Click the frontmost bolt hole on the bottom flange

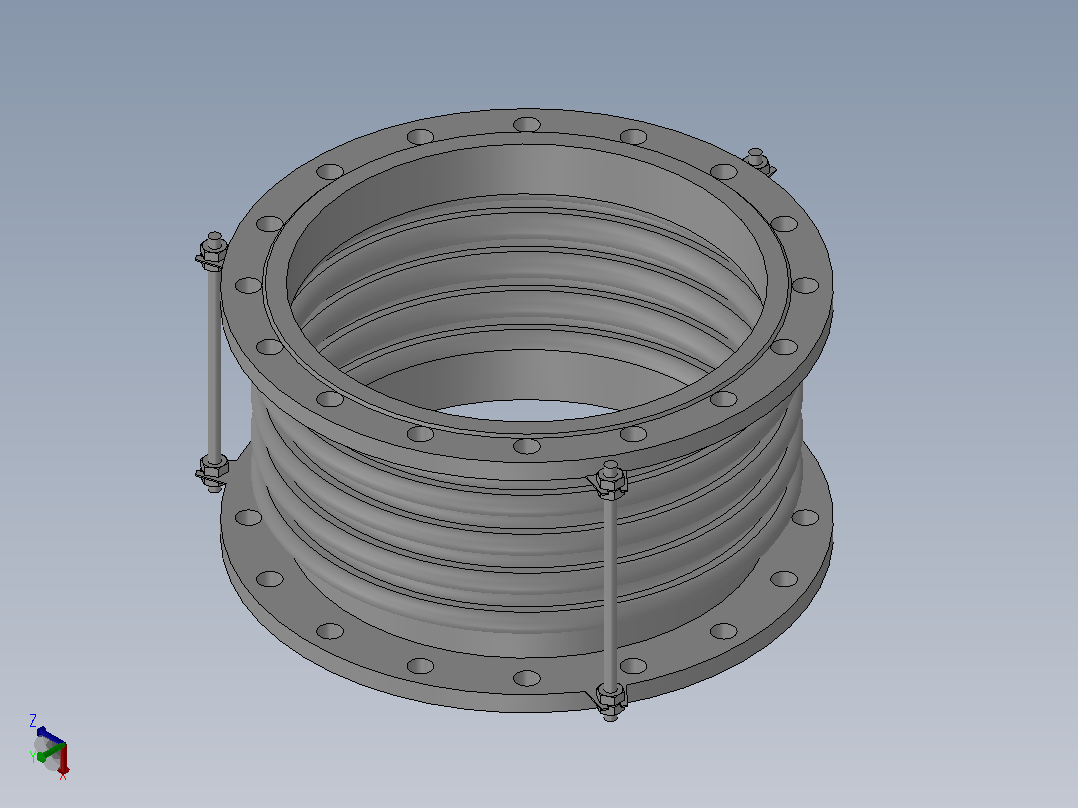click(x=527, y=679)
